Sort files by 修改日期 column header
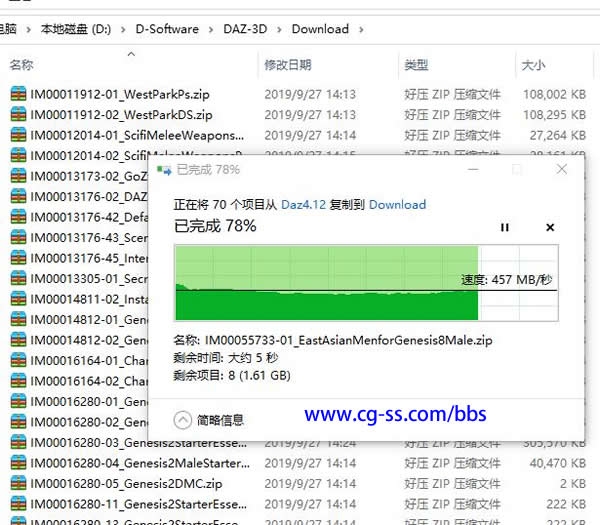The image size is (600, 525). point(289,65)
